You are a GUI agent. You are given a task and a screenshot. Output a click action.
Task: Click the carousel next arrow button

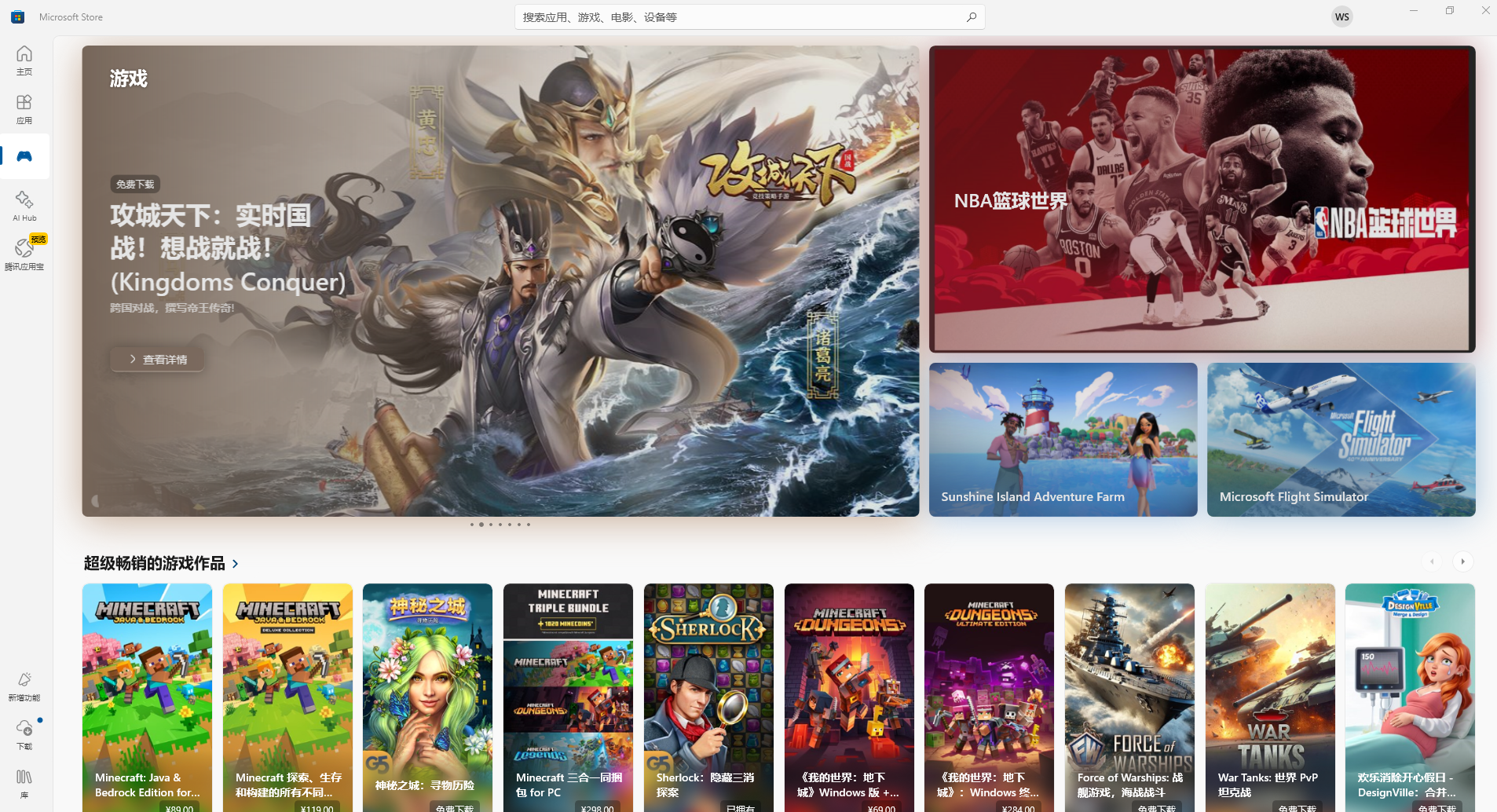point(1462,561)
